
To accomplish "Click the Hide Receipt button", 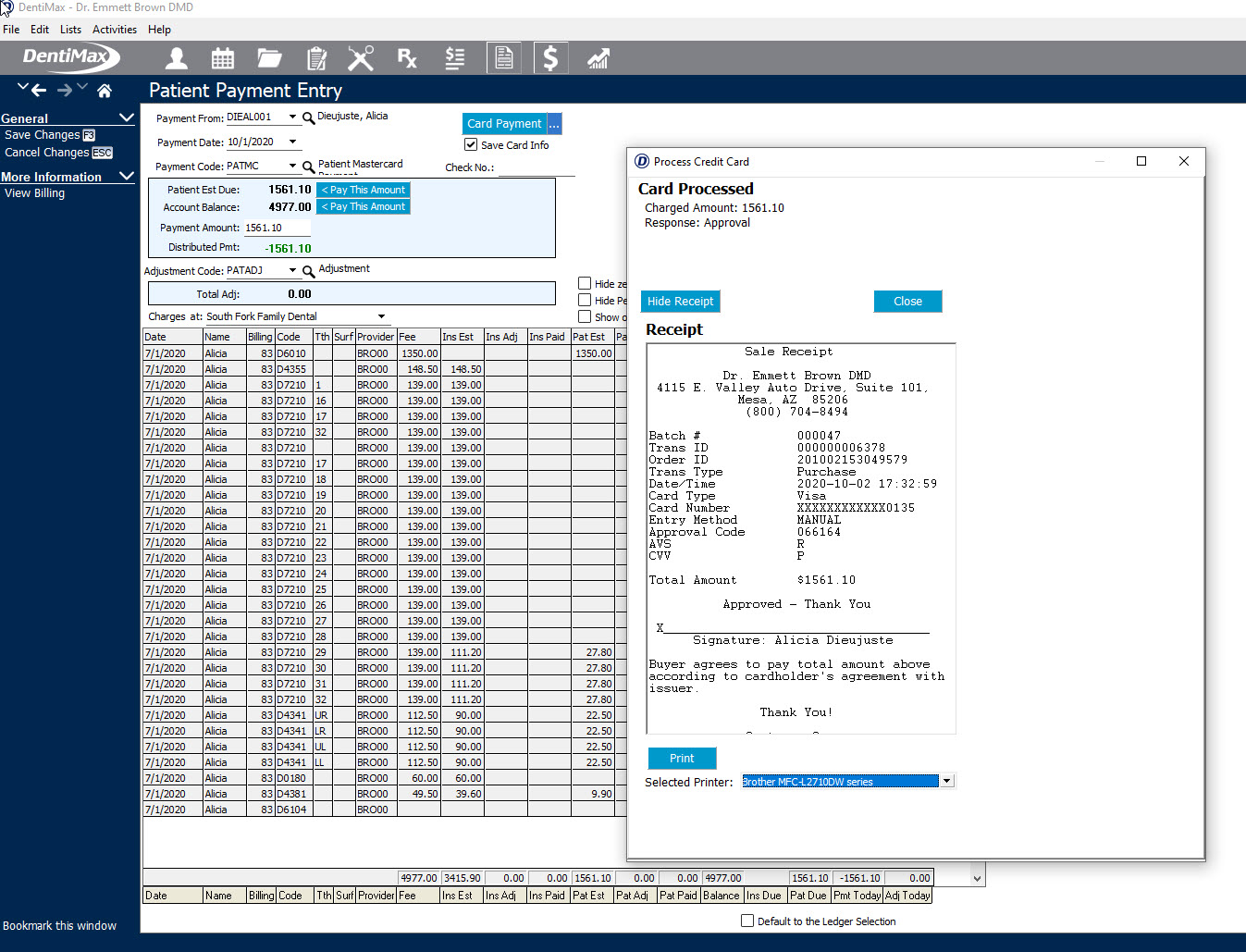I will click(x=680, y=302).
